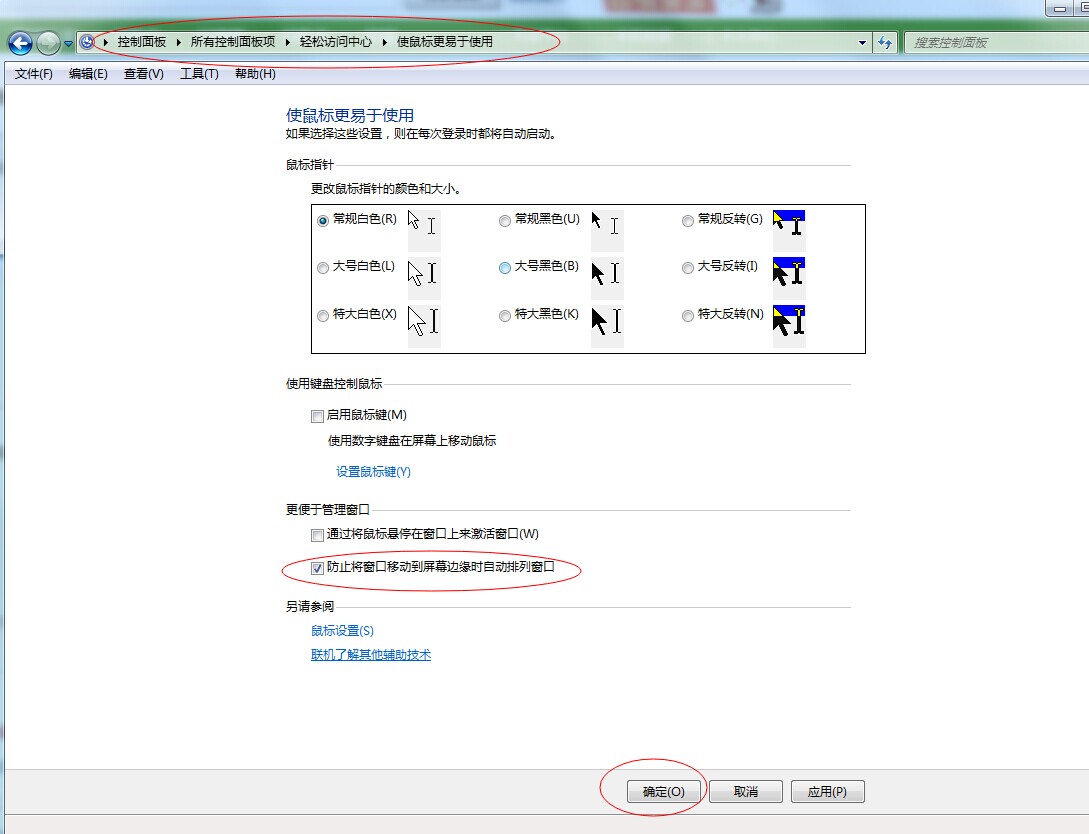This screenshot has height=834, width=1089.
Task: Expand the arrow after 控制面板 breadcrumb
Action: pos(178,42)
